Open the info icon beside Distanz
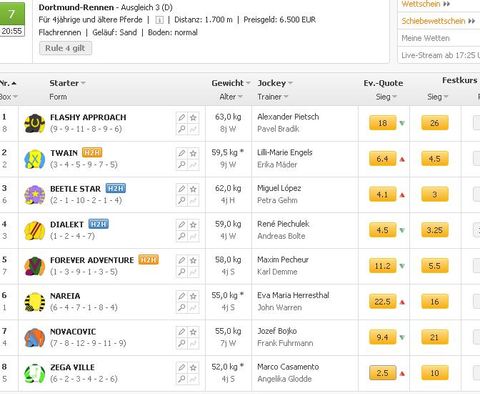 160,20
